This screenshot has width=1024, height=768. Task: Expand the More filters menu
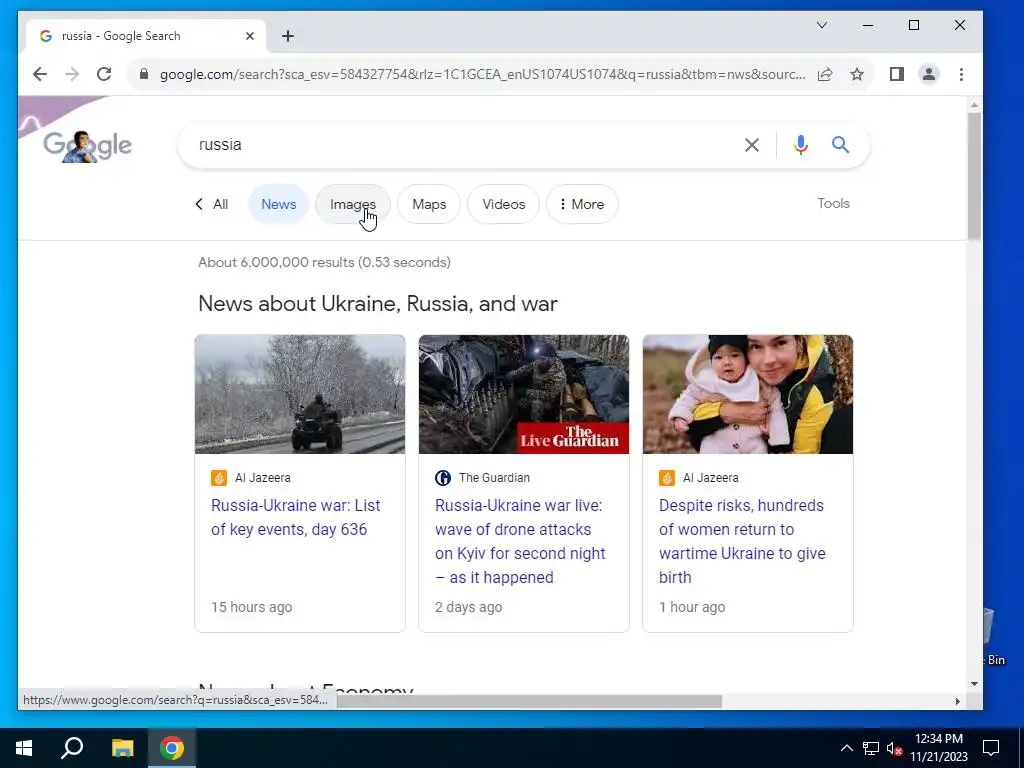(x=582, y=204)
